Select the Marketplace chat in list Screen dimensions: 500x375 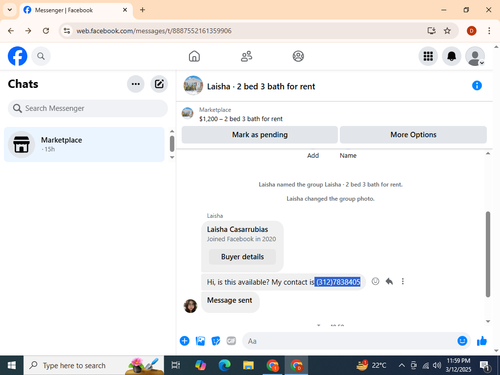coord(84,144)
